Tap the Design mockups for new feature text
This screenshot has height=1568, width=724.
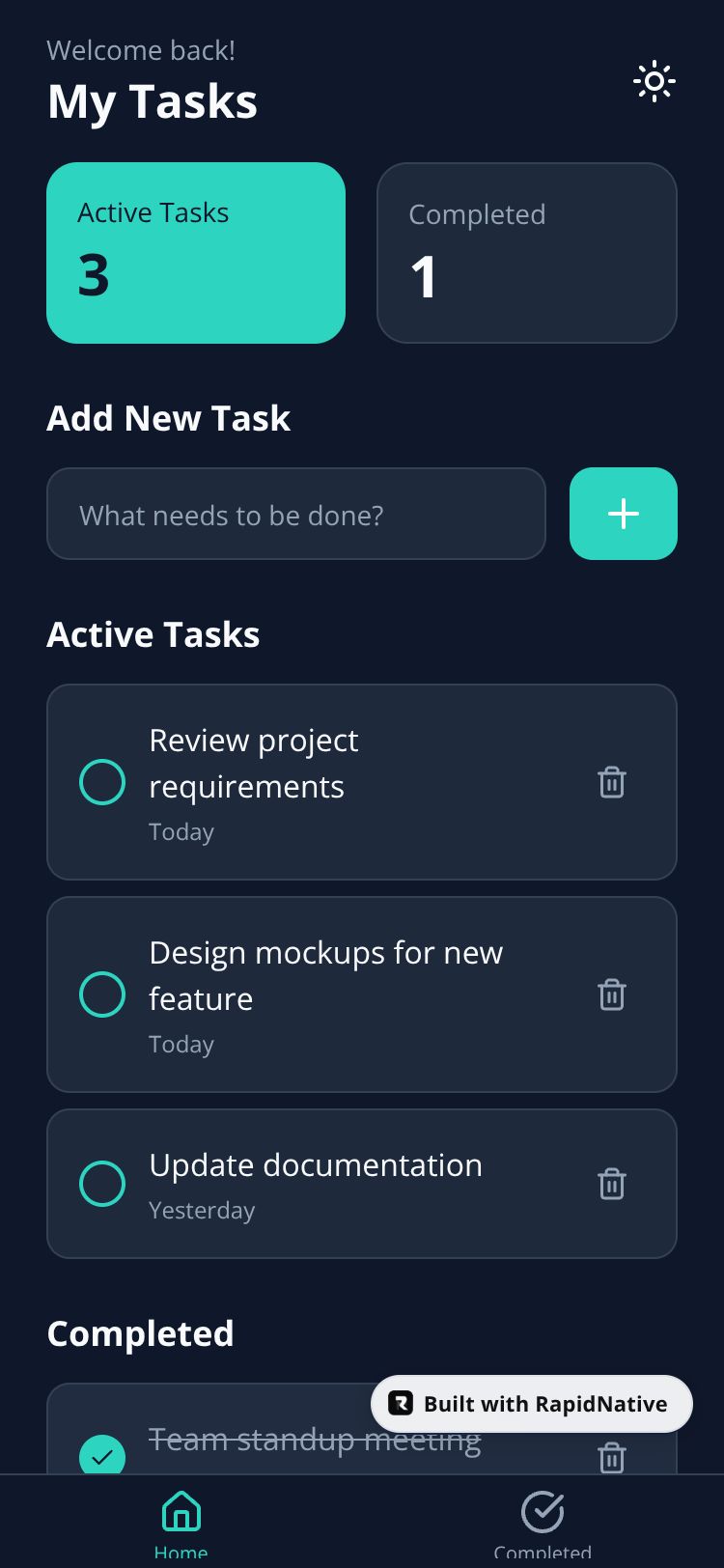coord(325,975)
